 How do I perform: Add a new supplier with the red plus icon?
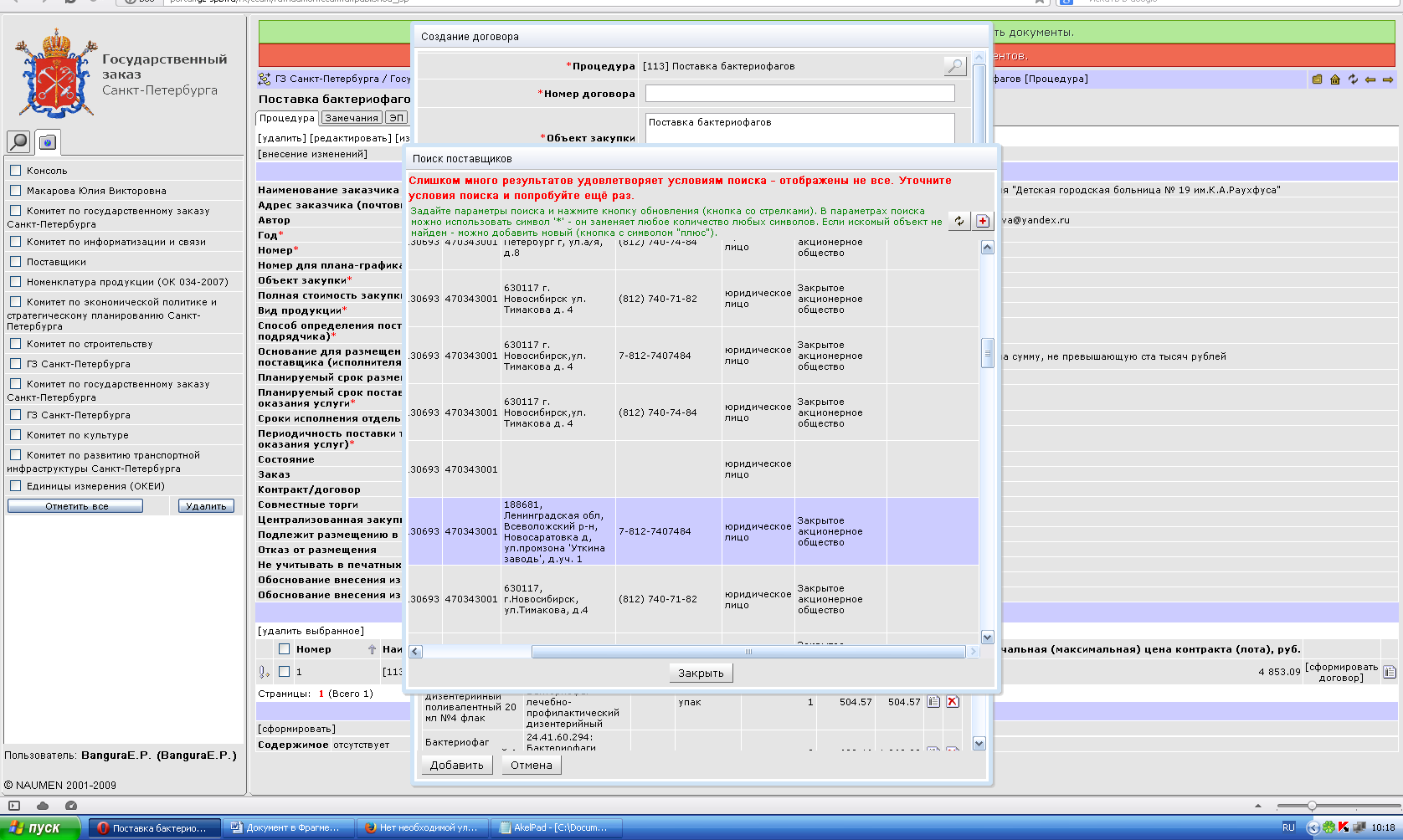tap(983, 221)
